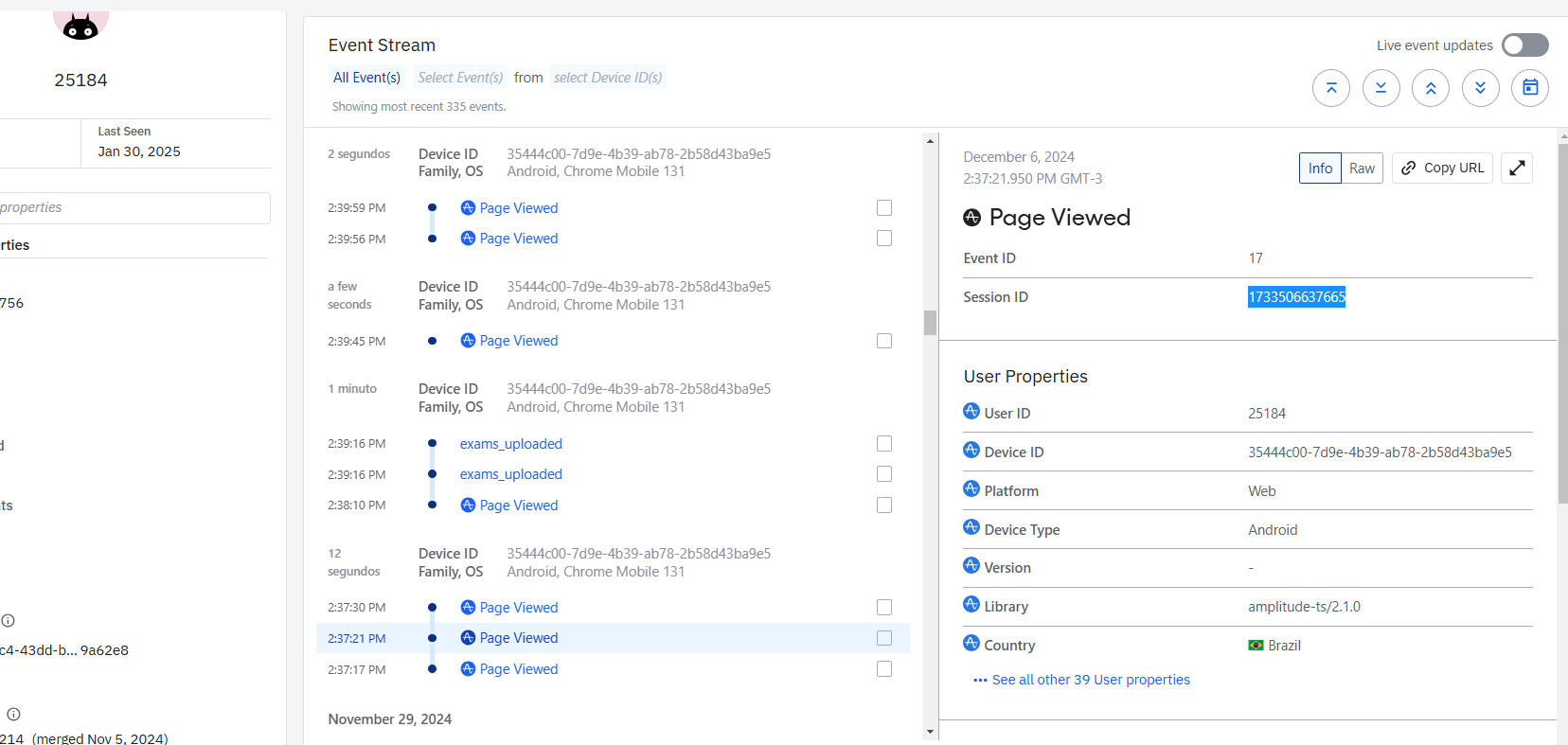
Task: Jump to bottom of event stream
Action: coord(1381,88)
